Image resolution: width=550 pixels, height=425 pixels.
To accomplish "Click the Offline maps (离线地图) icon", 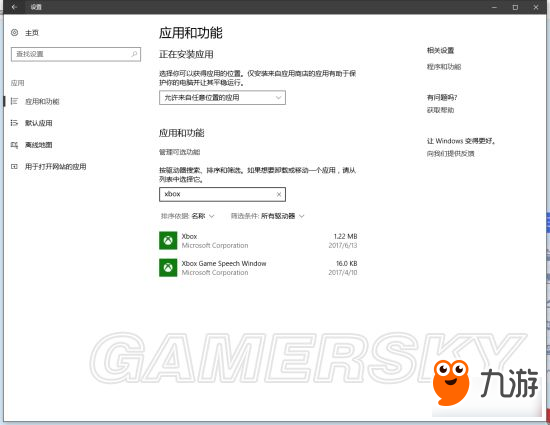I will point(14,145).
